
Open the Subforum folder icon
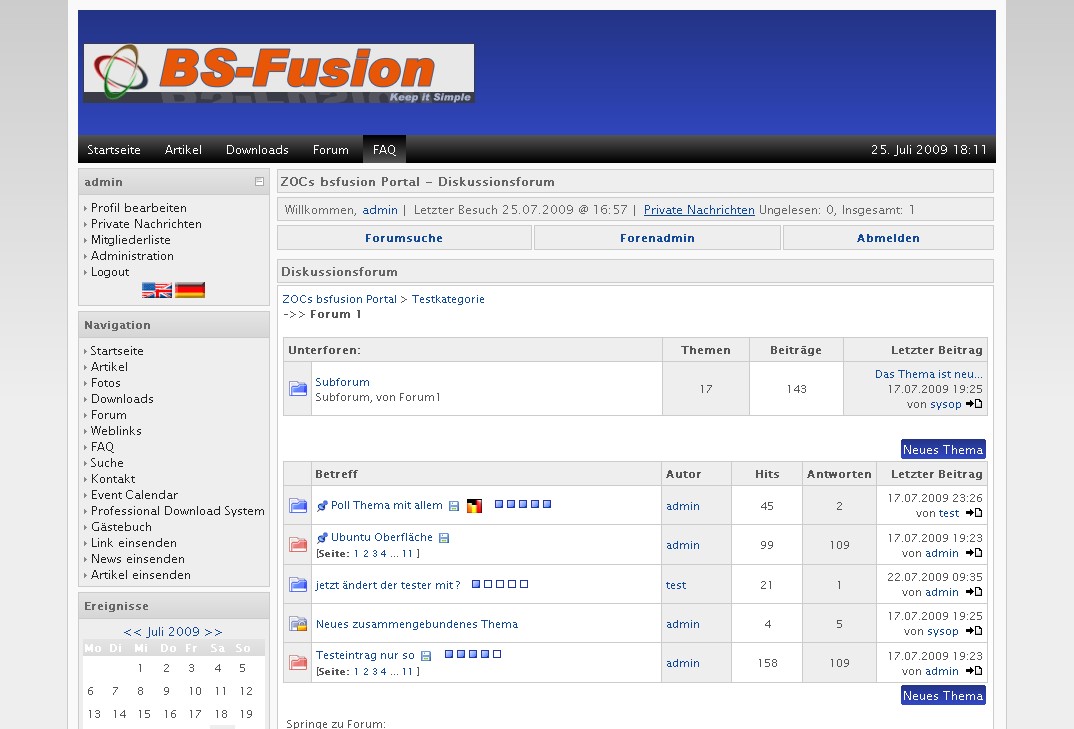point(298,389)
